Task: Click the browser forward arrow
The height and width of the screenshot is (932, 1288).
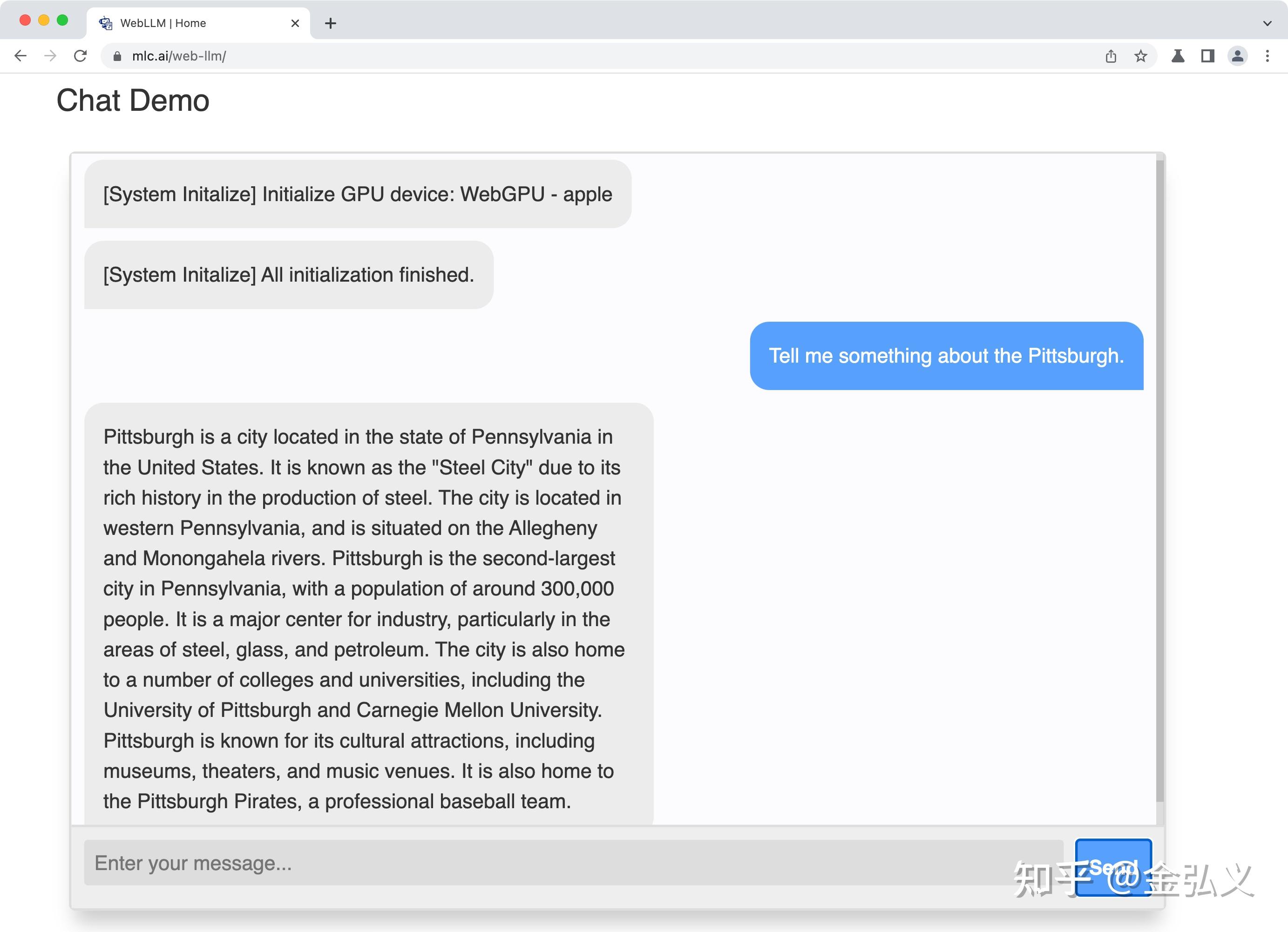Action: 51,55
